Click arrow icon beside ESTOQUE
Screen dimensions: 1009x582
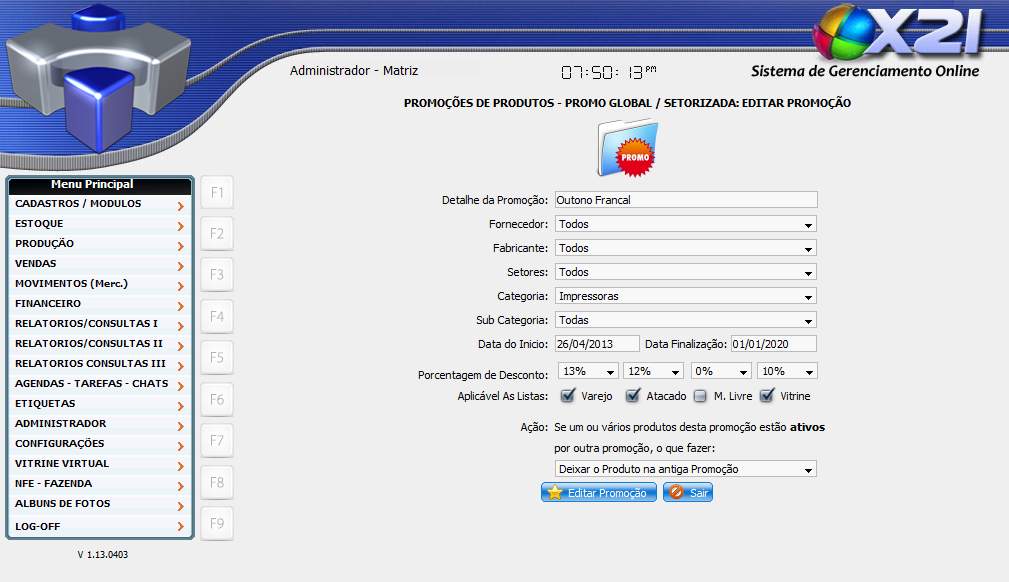click(180, 226)
